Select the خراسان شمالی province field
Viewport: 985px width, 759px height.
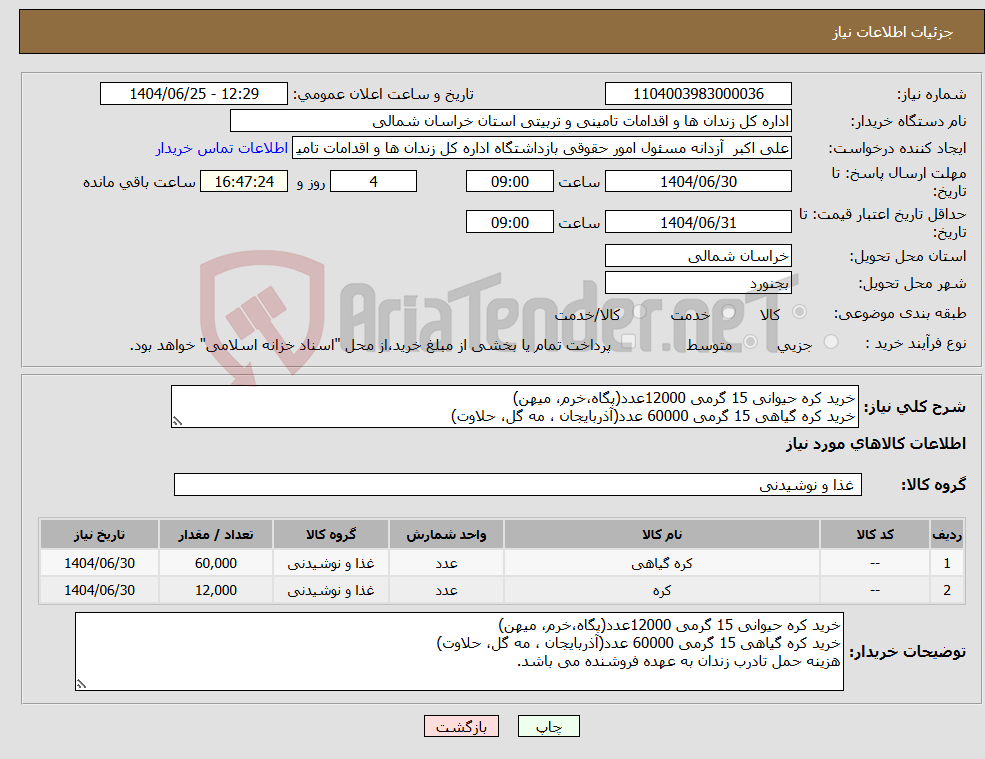pos(697,256)
